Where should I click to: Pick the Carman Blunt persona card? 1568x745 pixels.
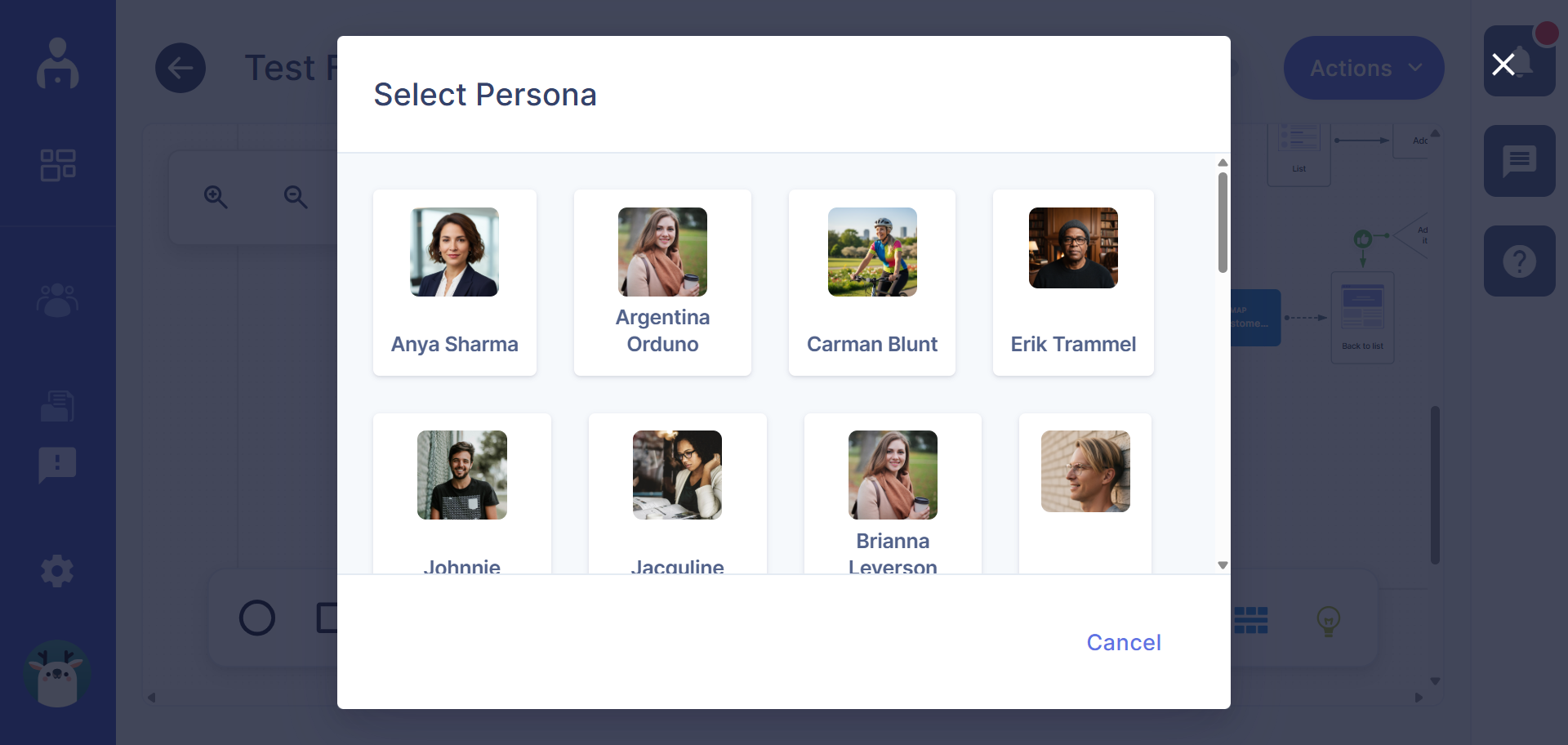pyautogui.click(x=871, y=283)
